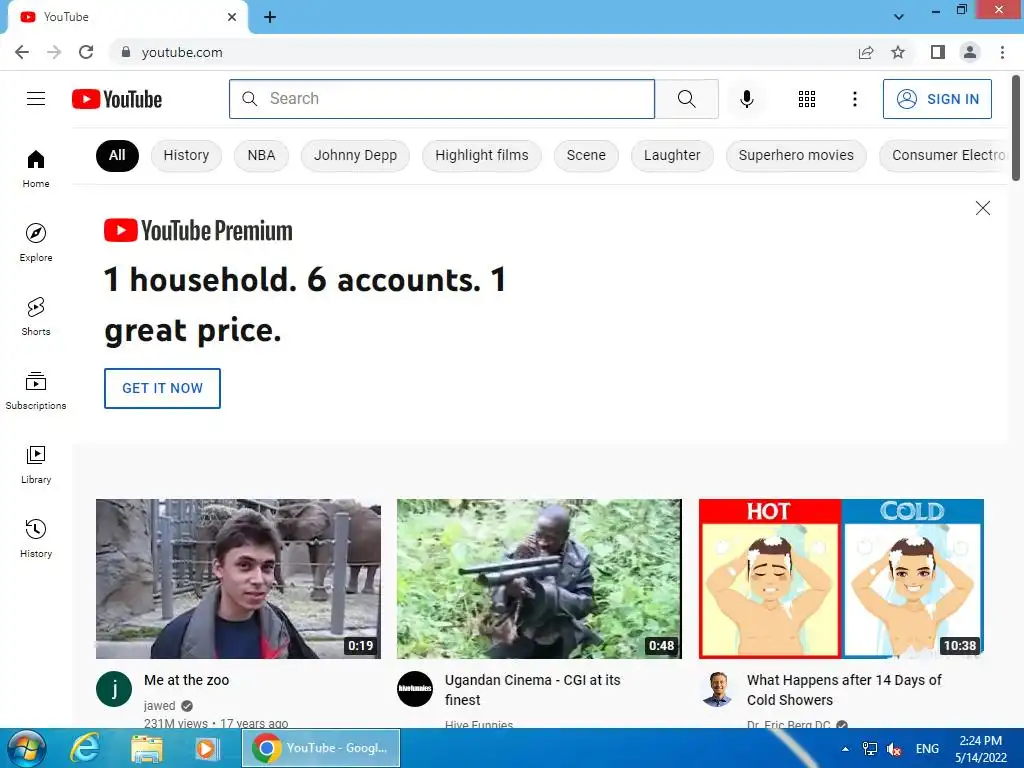
Task: Show hidden tray icons arrow
Action: (845, 749)
